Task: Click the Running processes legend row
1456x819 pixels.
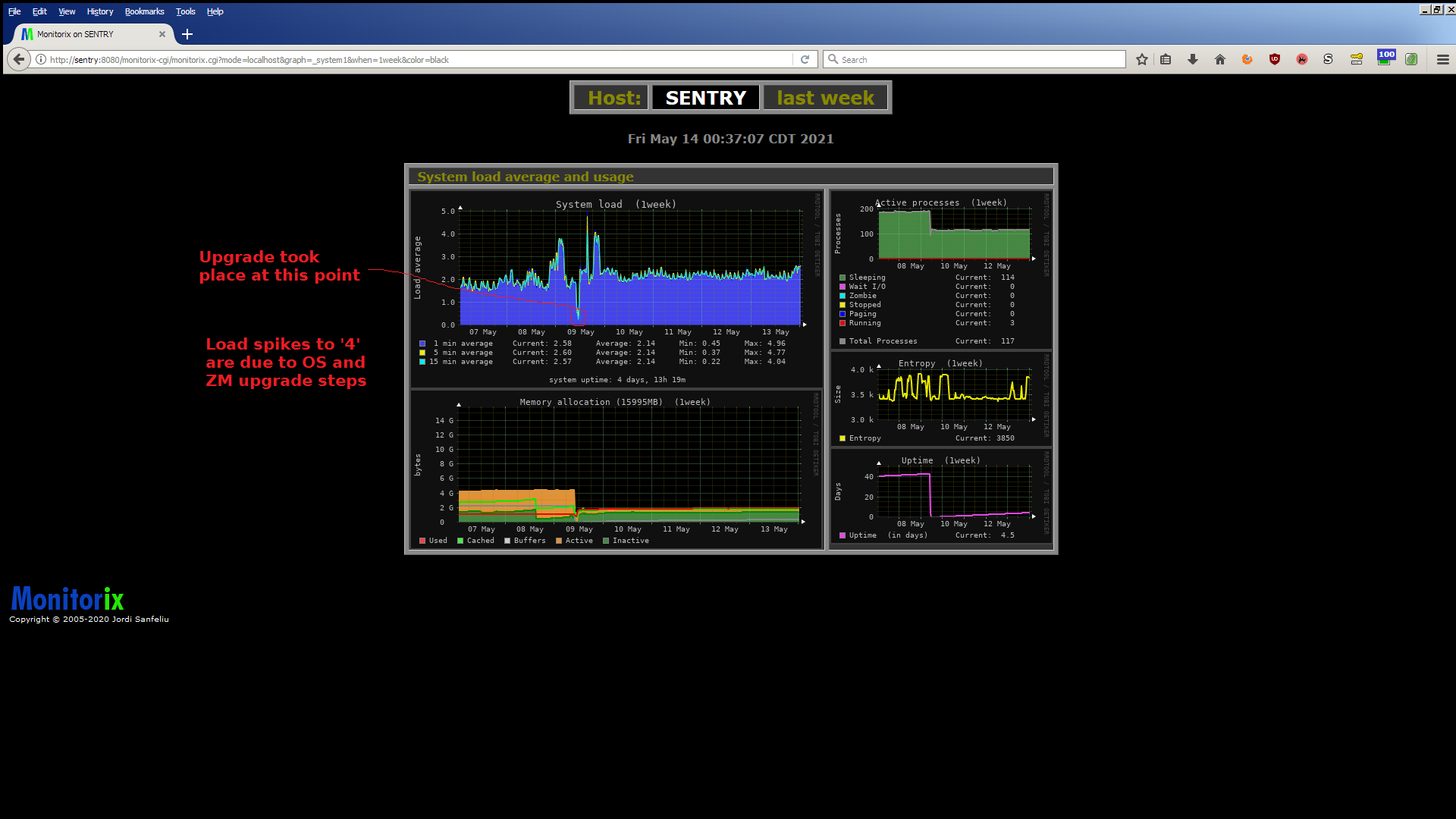Action: click(927, 323)
